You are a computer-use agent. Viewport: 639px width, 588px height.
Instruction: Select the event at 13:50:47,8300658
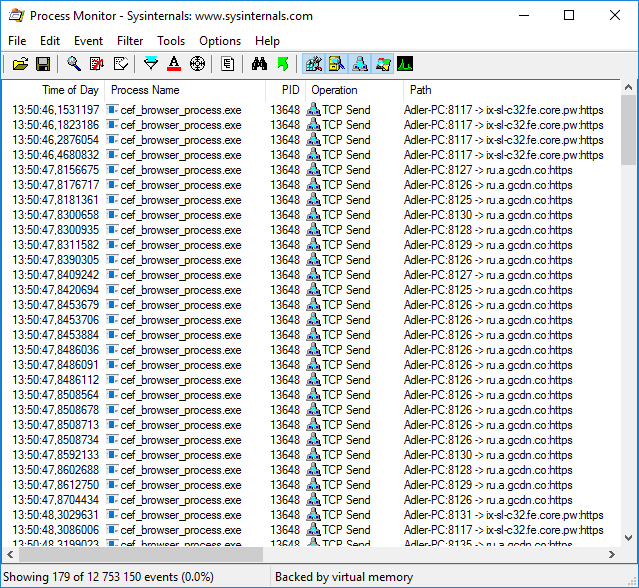pos(311,215)
